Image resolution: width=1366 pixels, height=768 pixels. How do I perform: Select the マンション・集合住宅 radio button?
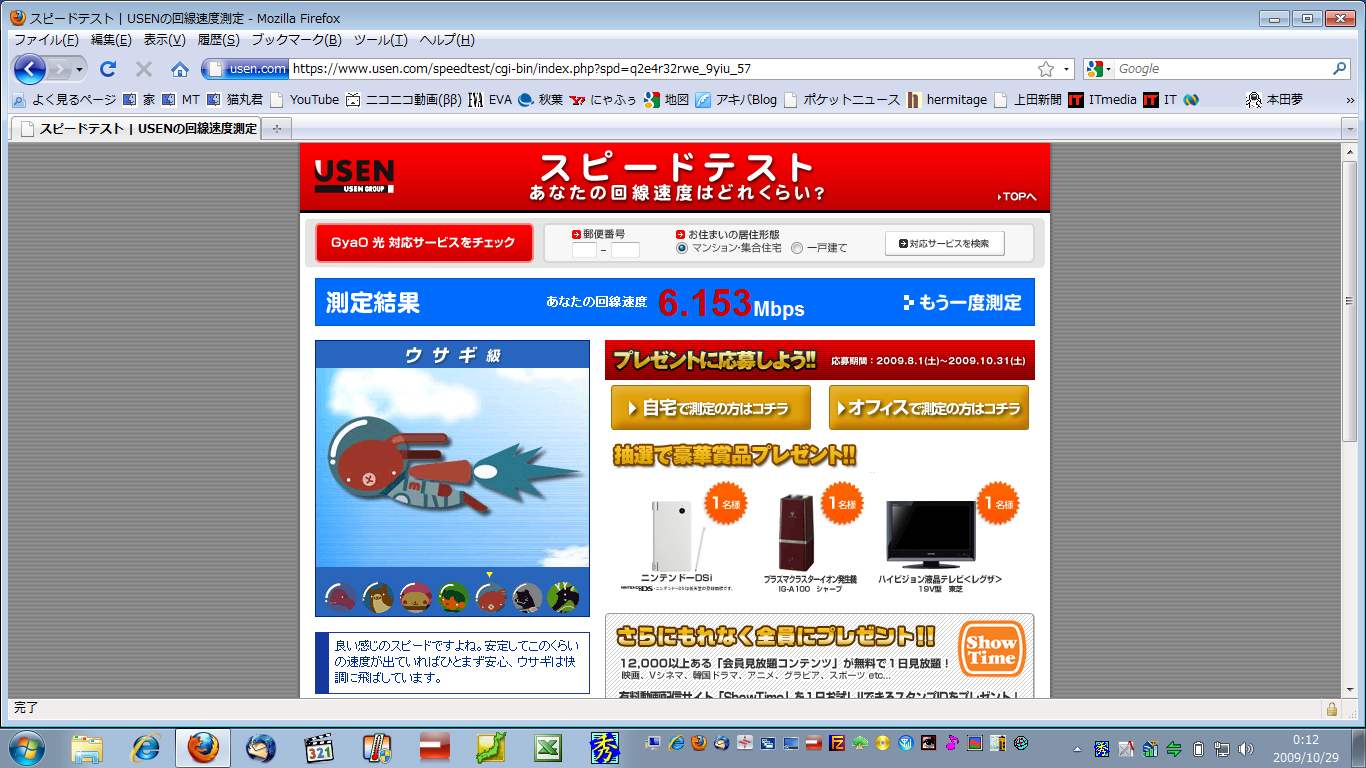click(682, 248)
